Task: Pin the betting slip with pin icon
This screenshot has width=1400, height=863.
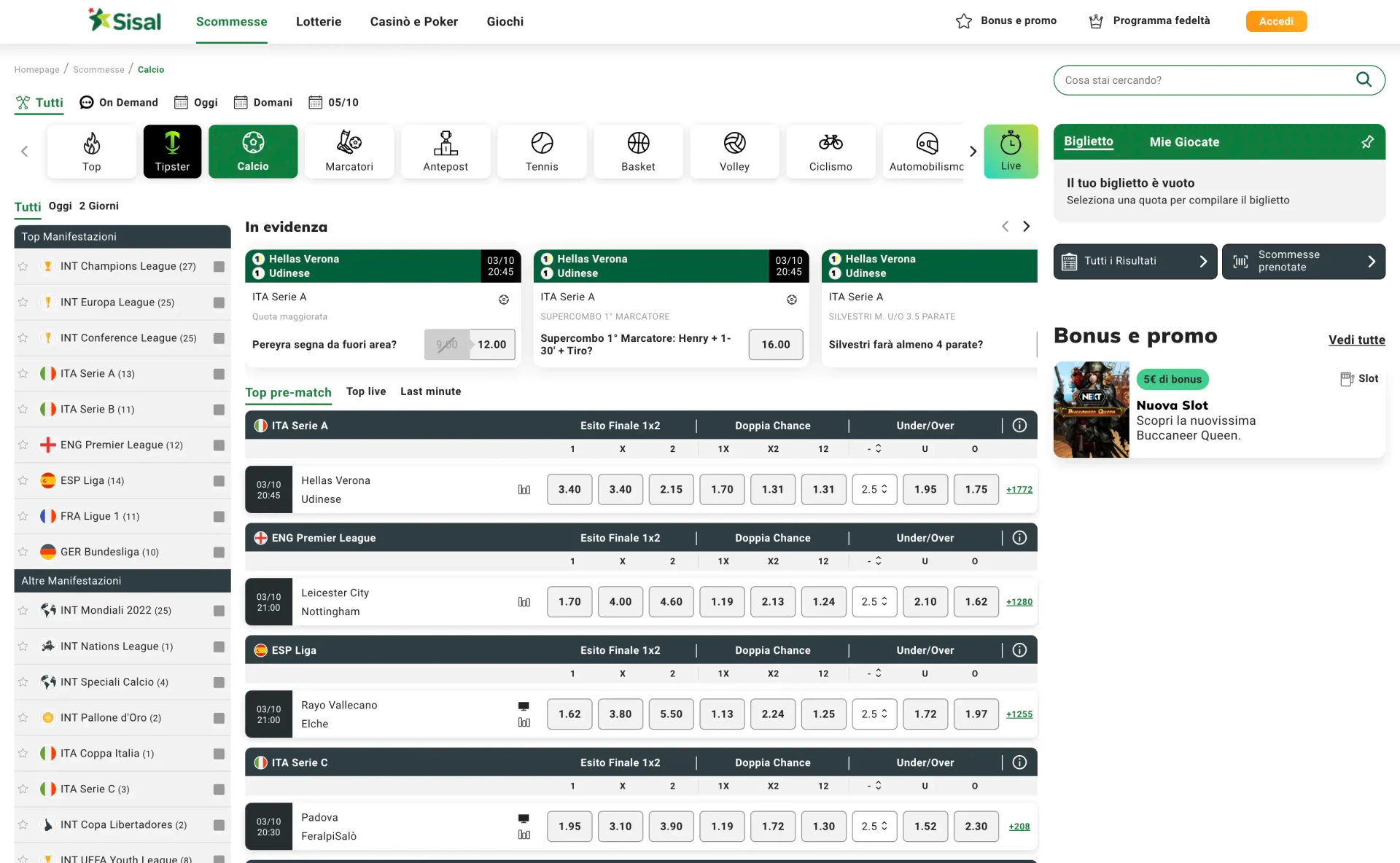Action: click(1367, 141)
